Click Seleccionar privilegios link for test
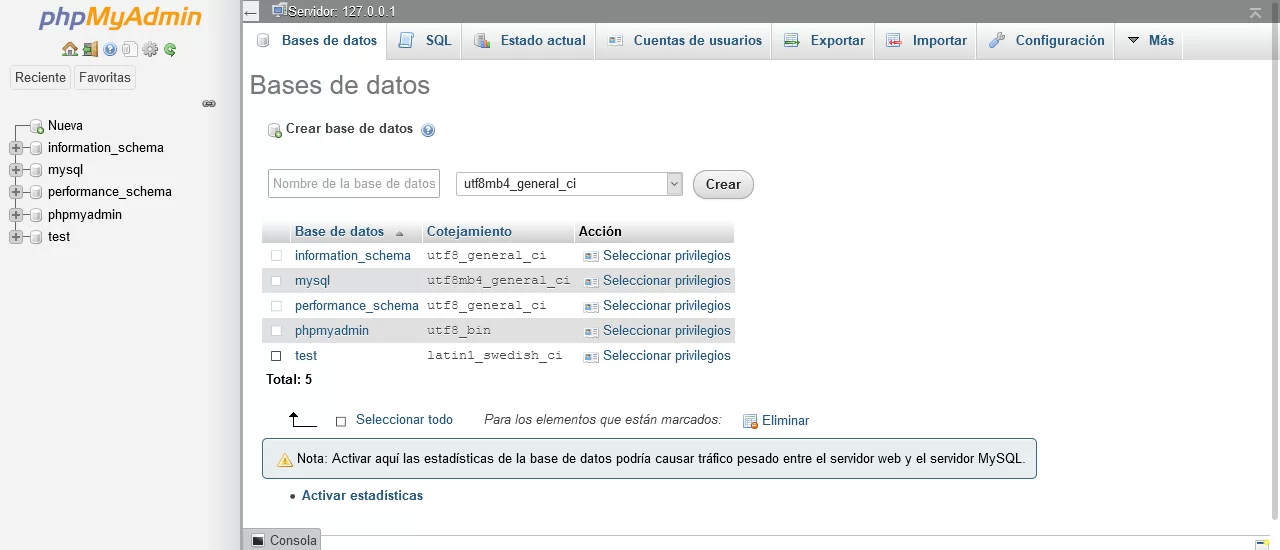The image size is (1280, 550). [667, 356]
